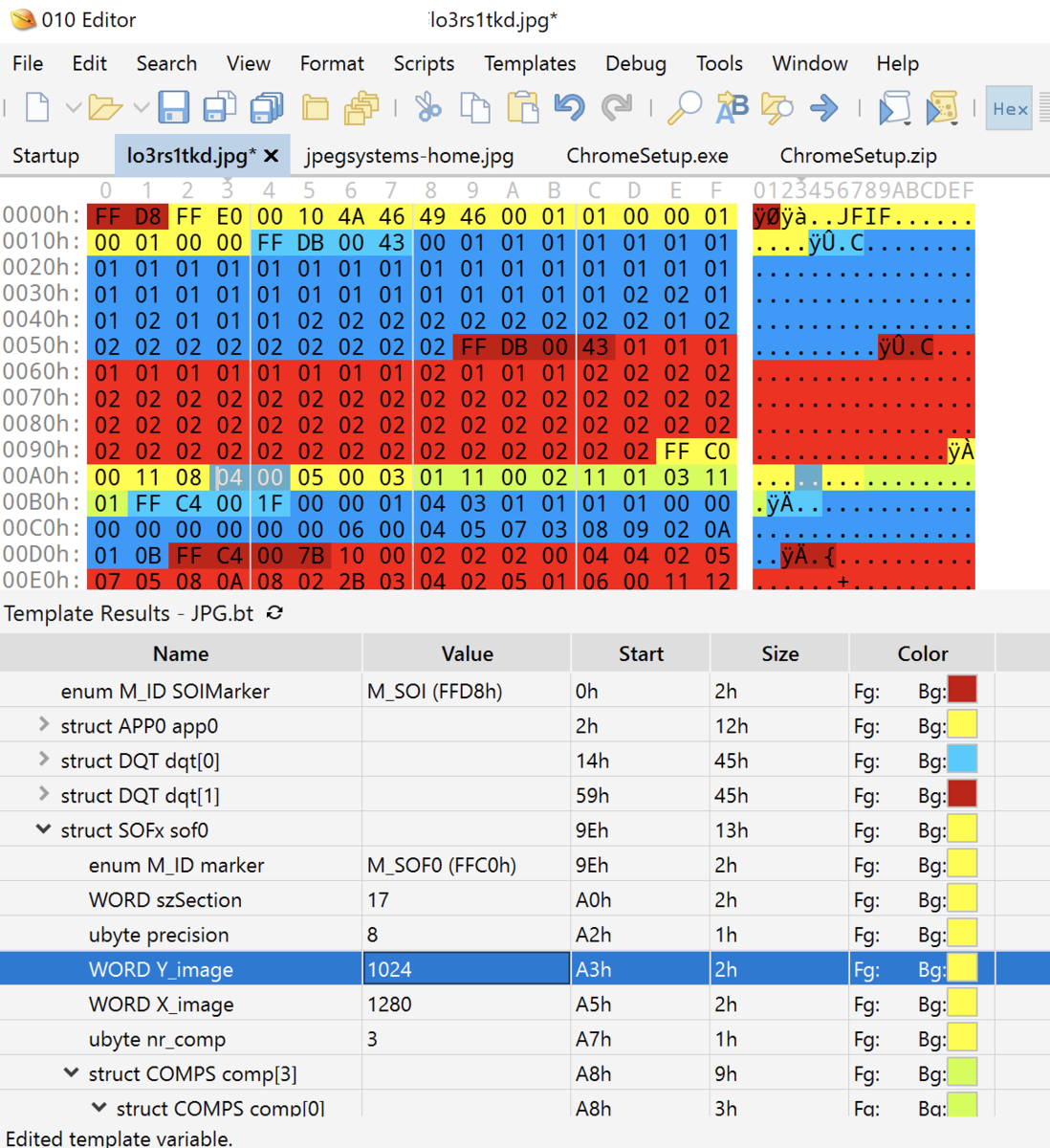Screen dimensions: 1050x1148
Task: Open the Tools menu
Action: coord(719,63)
